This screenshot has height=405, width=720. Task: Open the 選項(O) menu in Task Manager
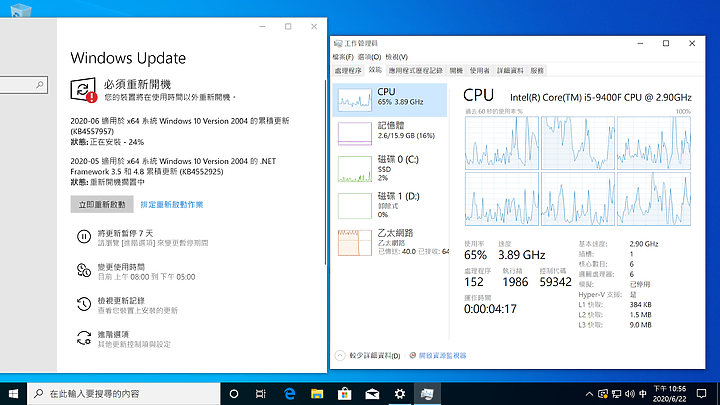click(369, 57)
